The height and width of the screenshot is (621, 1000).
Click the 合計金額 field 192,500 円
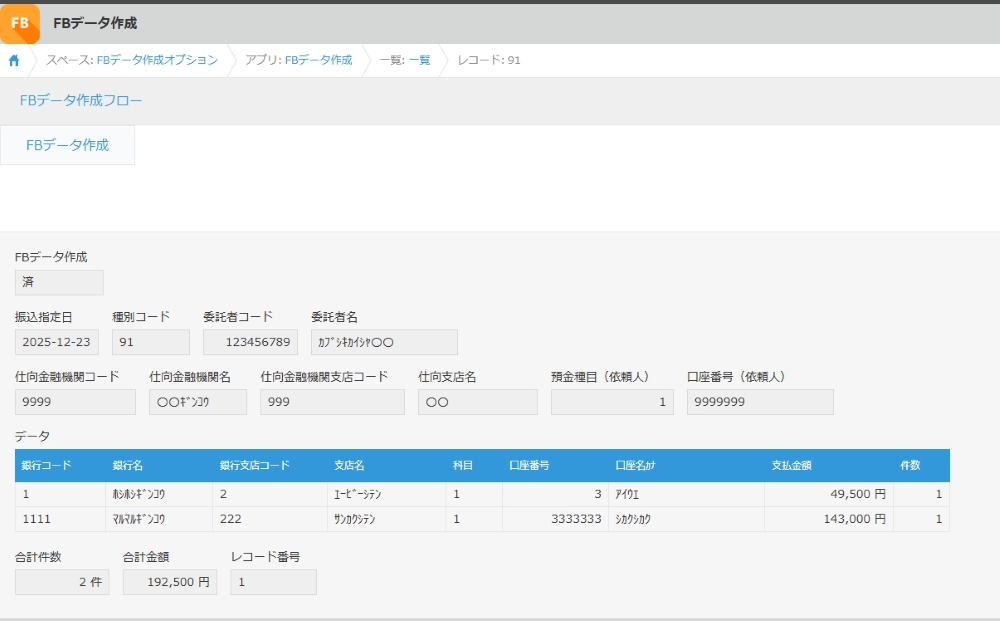(170, 582)
